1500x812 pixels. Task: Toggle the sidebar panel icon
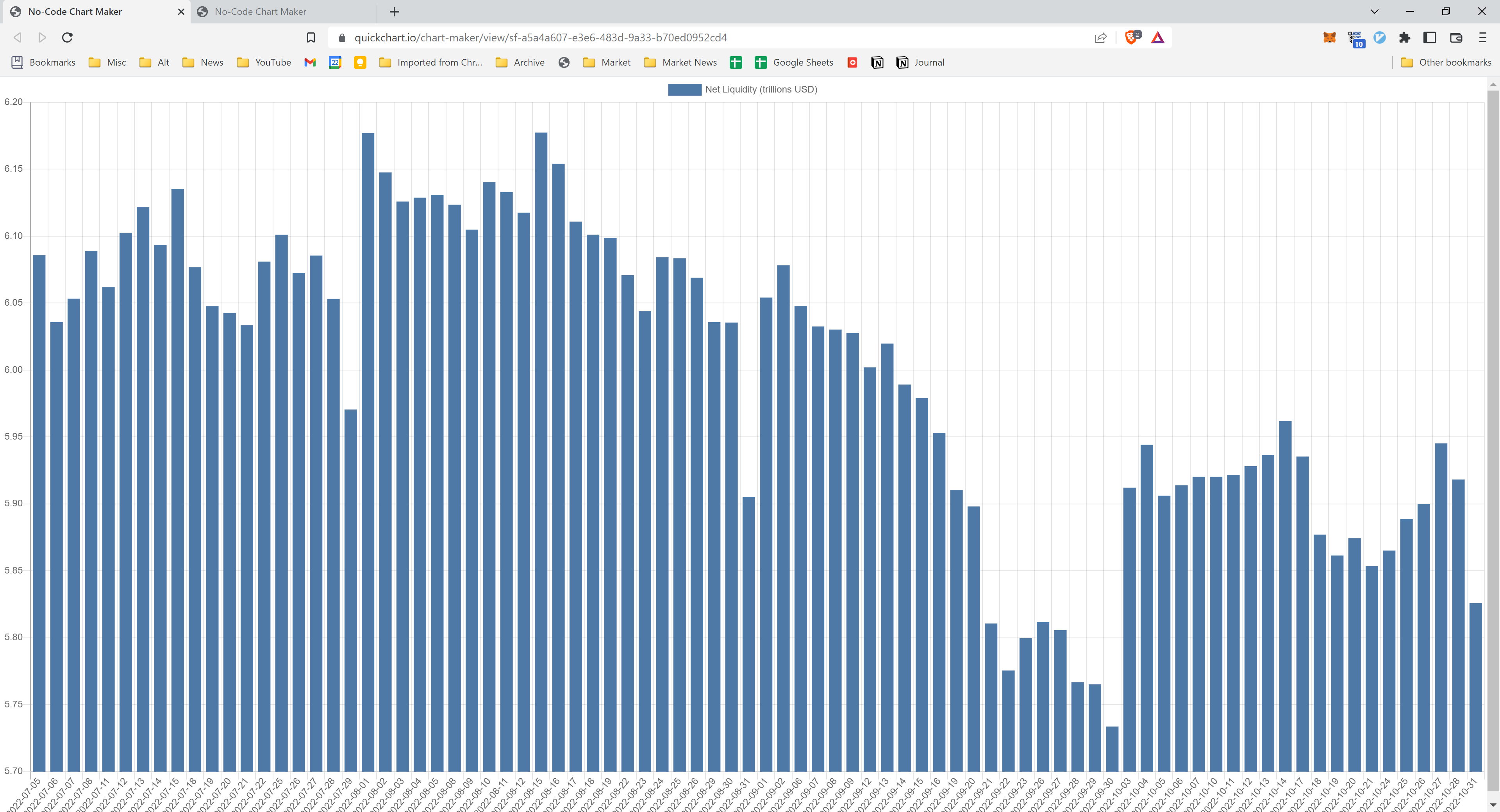tap(1430, 37)
